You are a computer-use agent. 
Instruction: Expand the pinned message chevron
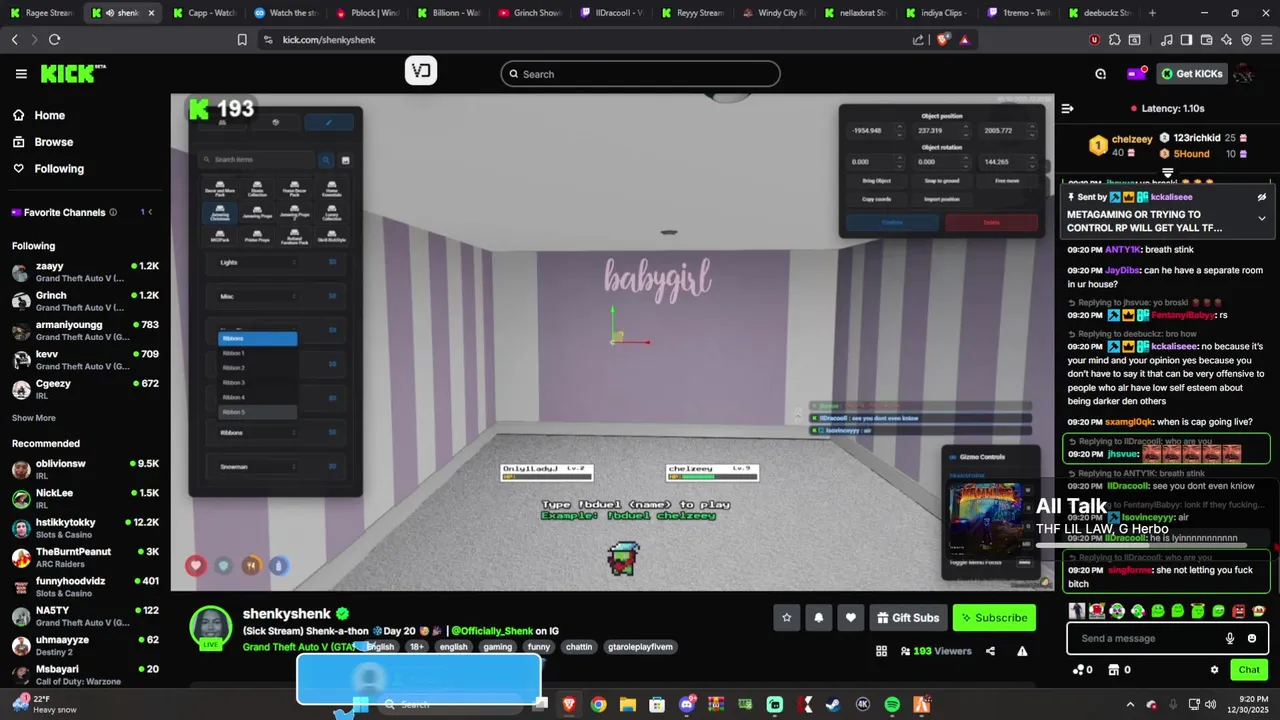1262,218
